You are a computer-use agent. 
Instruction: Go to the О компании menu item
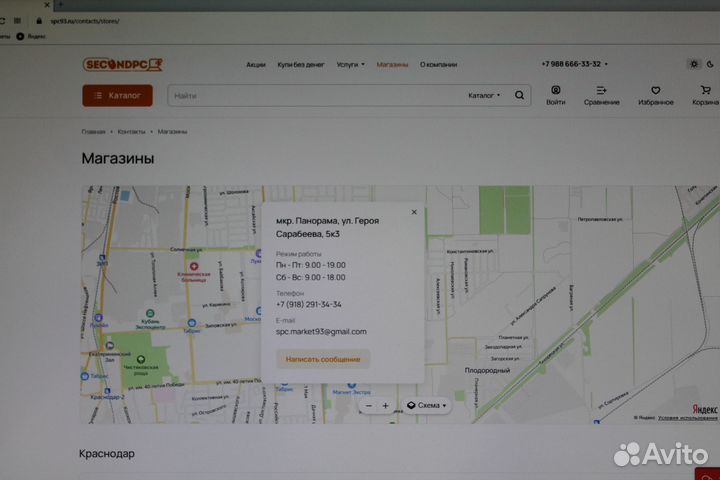[438, 64]
